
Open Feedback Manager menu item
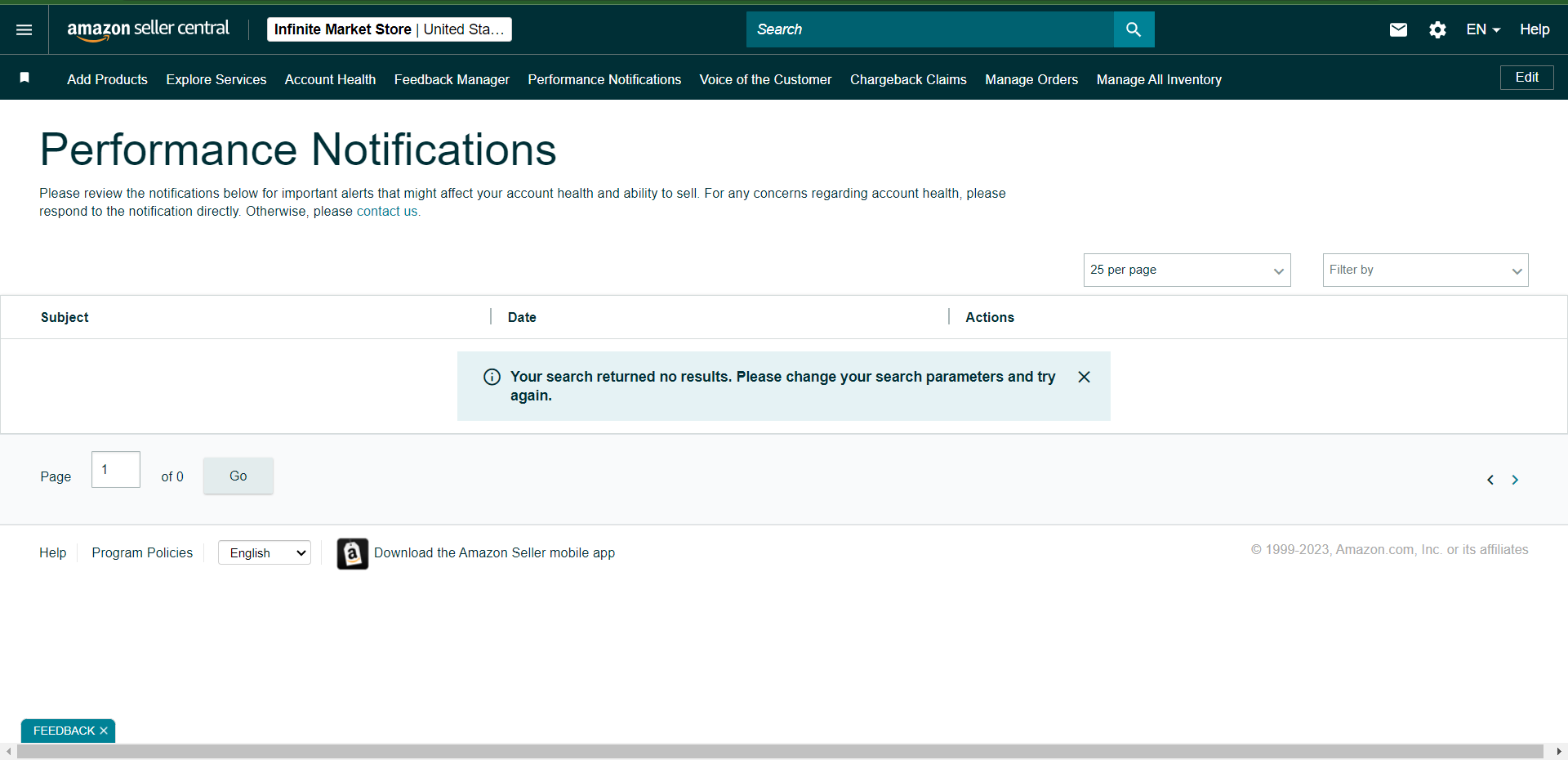(x=452, y=79)
